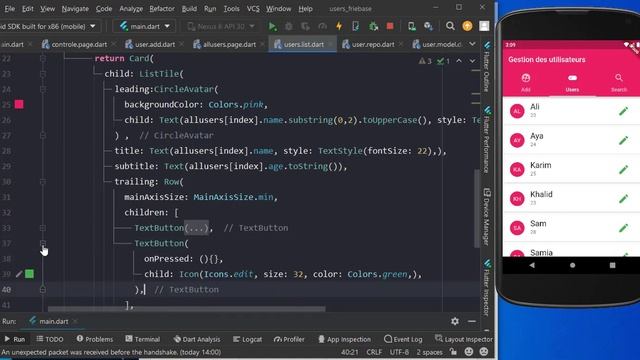Open the Navigate menu
The width and height of the screenshot is (640, 360).
75,9
